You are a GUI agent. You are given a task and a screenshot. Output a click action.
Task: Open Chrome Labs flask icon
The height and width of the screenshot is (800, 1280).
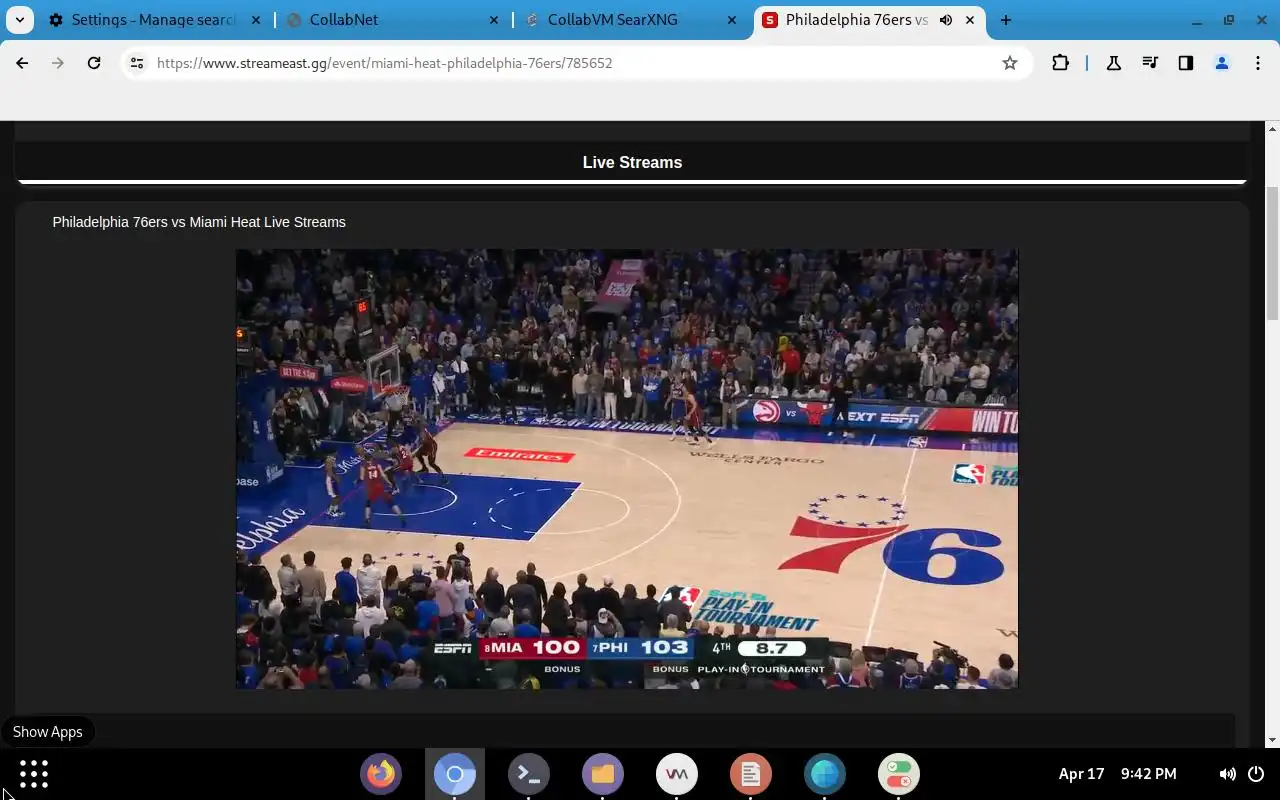tap(1113, 63)
